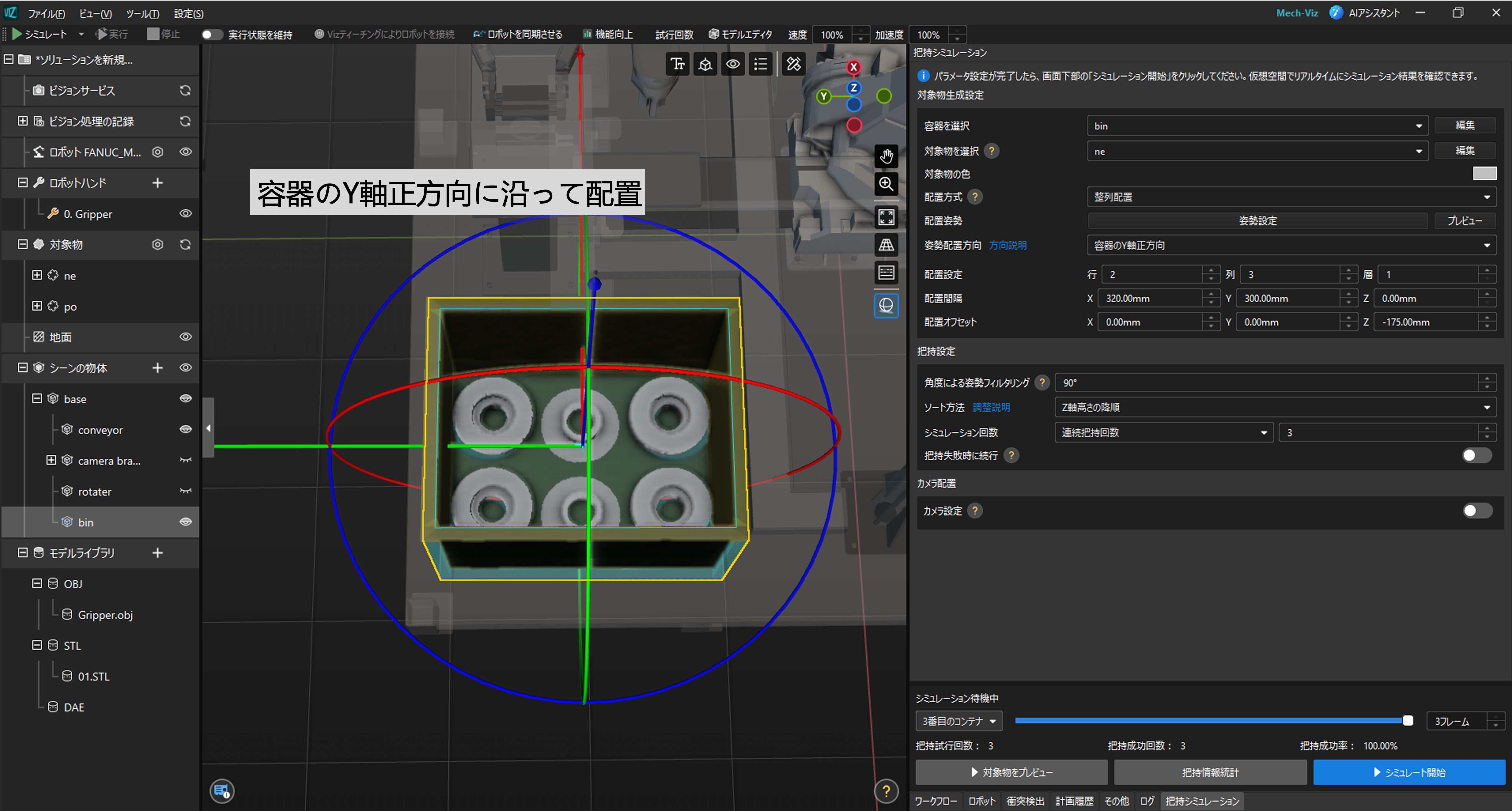This screenshot has width=1512, height=811.
Task: Open the ビュー menu
Action: click(95, 14)
